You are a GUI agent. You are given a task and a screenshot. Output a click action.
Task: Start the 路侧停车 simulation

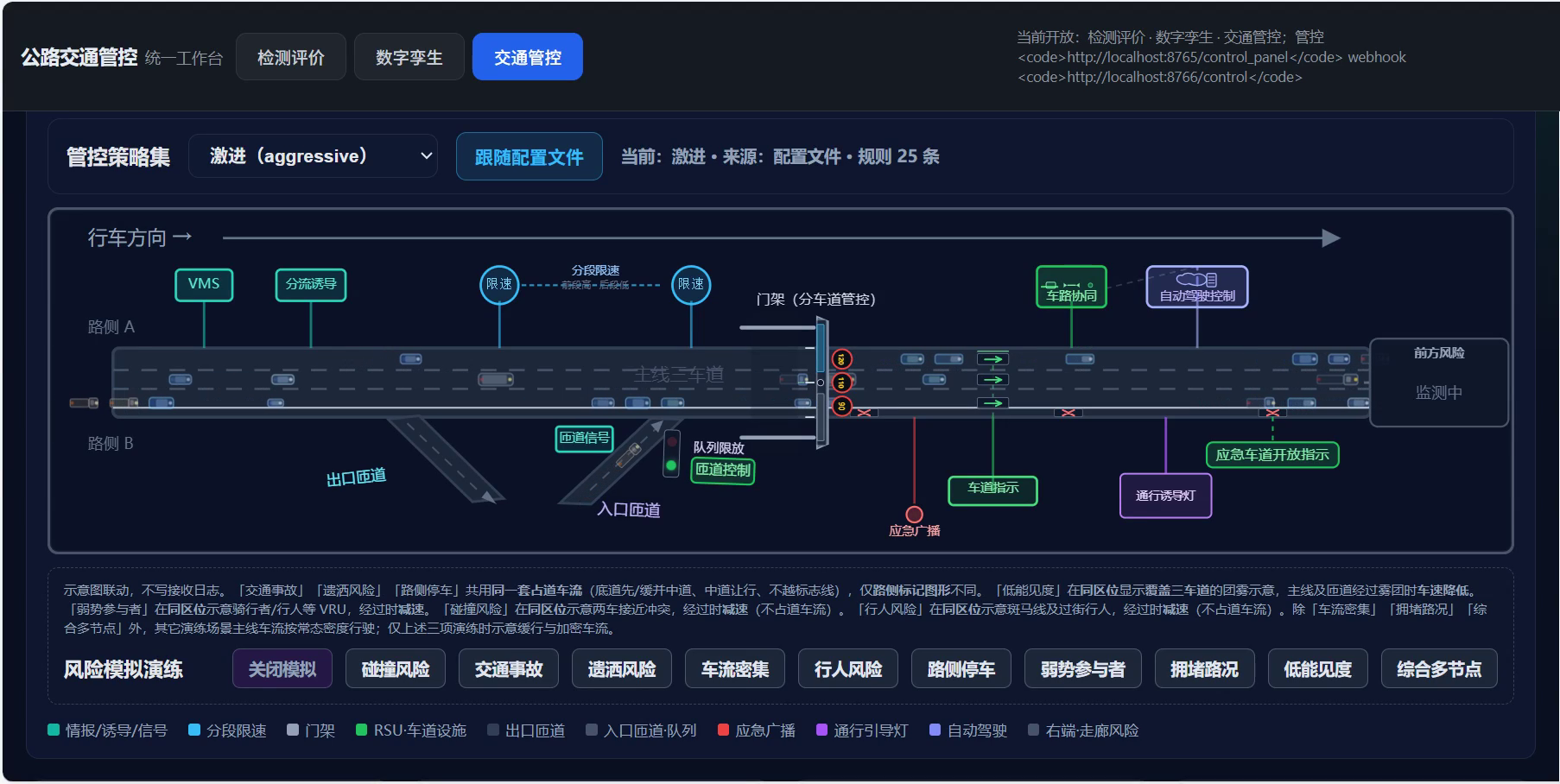[x=961, y=669]
